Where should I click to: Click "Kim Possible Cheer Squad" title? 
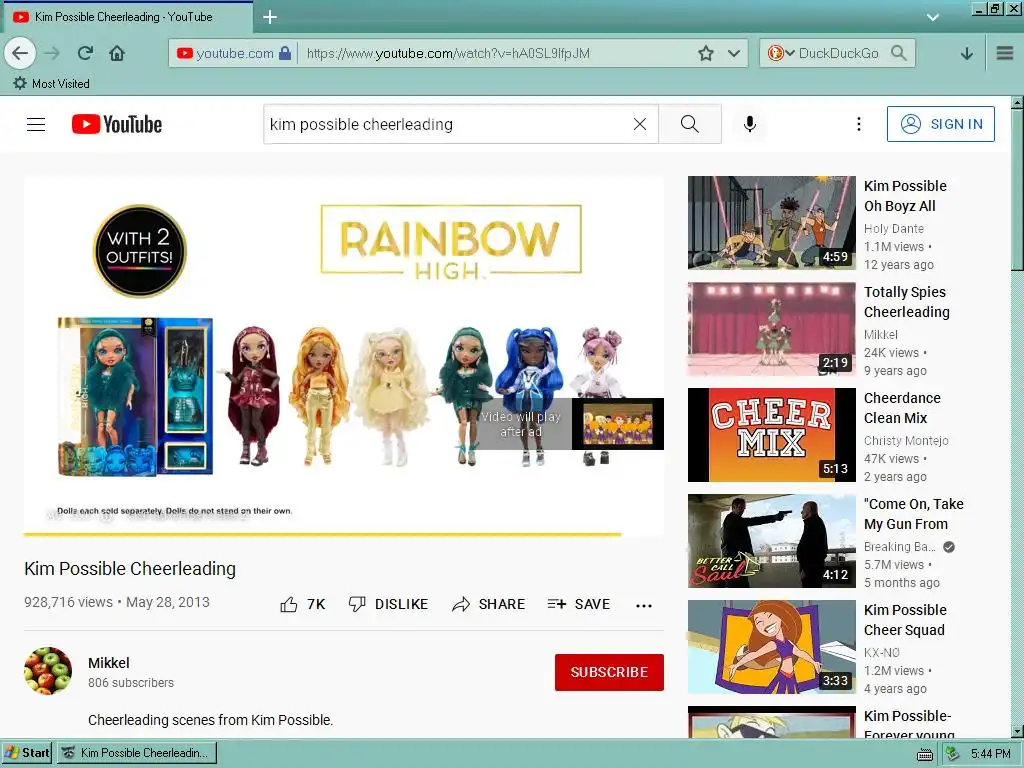click(x=905, y=620)
